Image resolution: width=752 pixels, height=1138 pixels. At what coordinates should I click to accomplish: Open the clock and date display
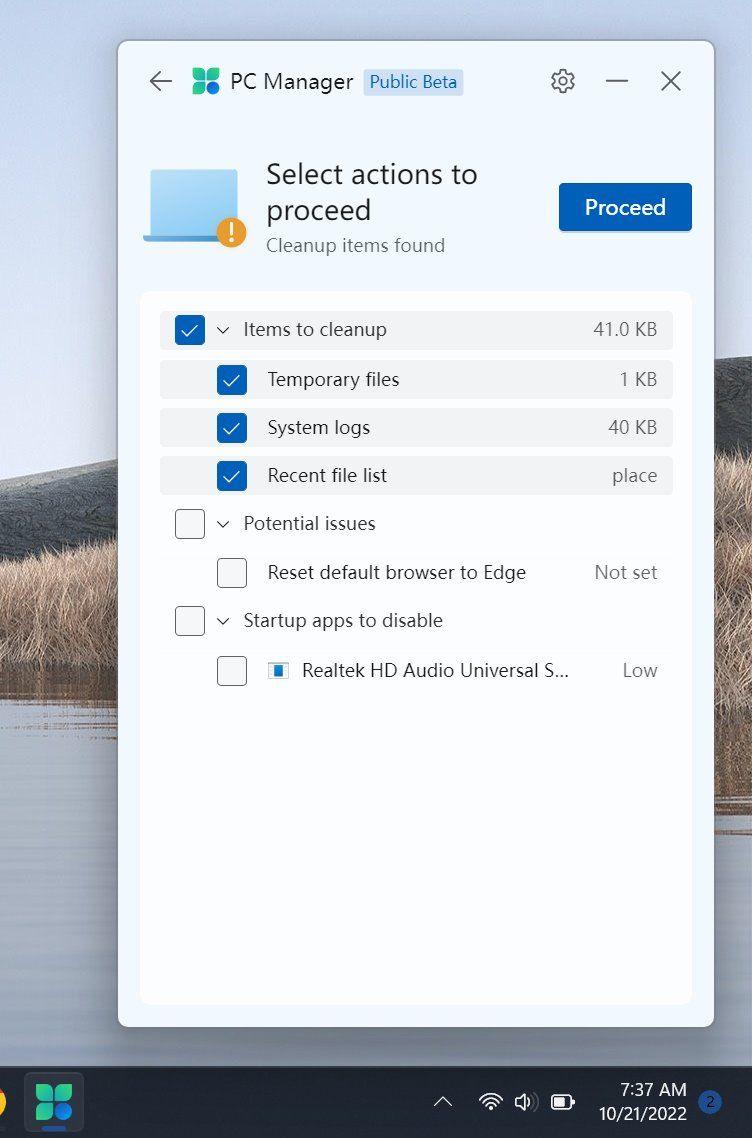click(642, 1102)
